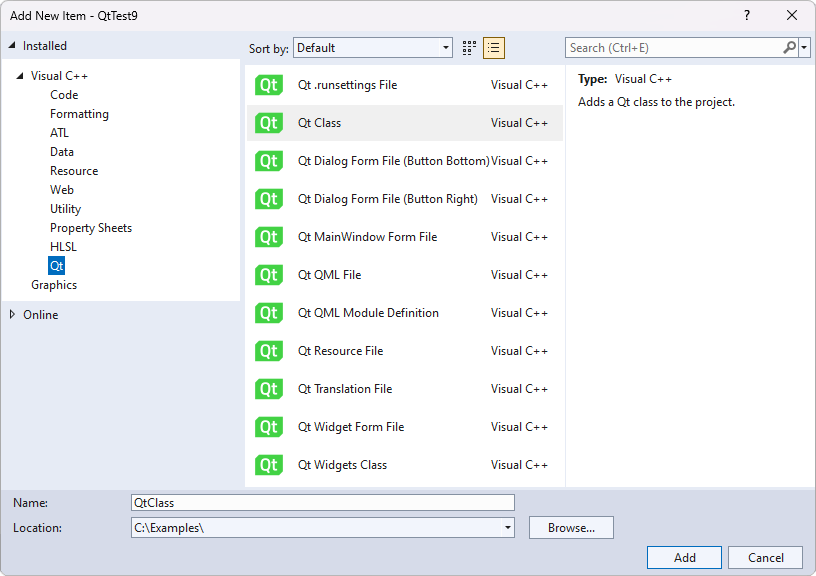Select the Qt QML File icon
This screenshot has width=816, height=576.
click(x=268, y=275)
